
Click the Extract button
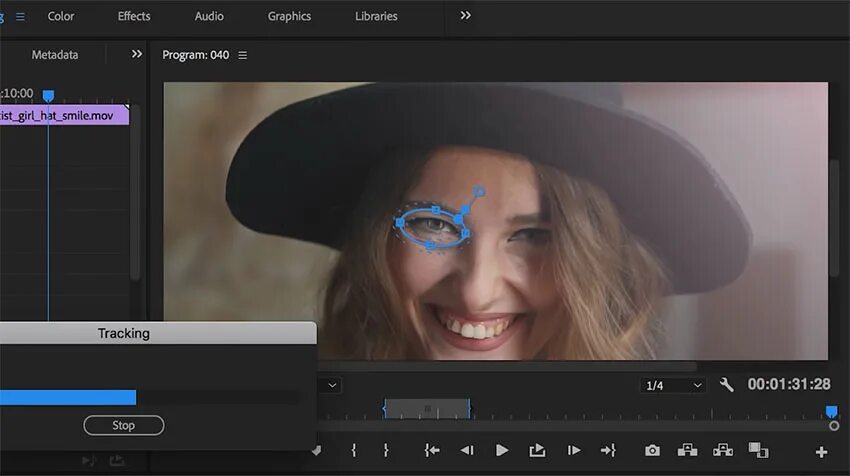point(723,451)
